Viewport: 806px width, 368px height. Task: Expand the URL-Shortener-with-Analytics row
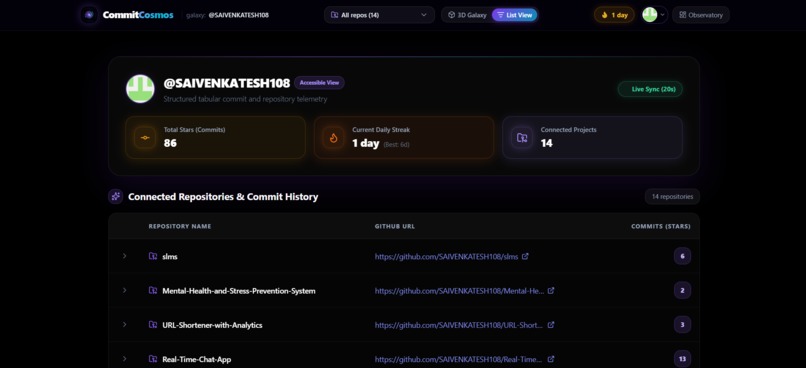pyautogui.click(x=124, y=325)
